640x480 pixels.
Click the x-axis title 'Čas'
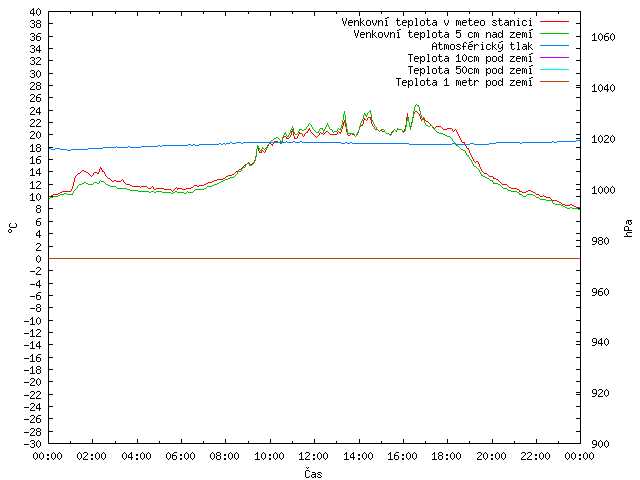[313, 473]
